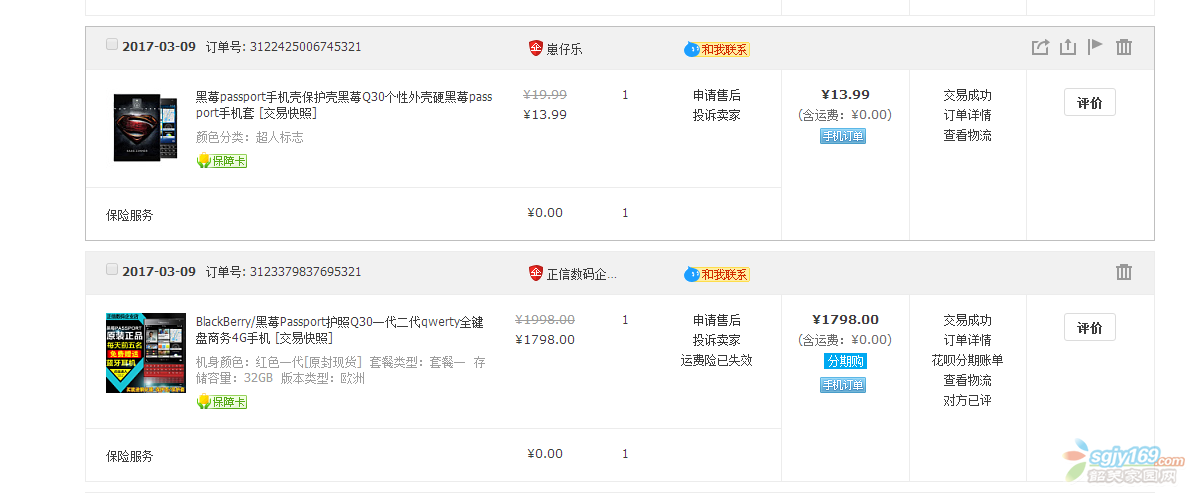Viewport: 1195px width, 493px height.
Task: Click the flag icon on the first order
Action: point(1095,46)
